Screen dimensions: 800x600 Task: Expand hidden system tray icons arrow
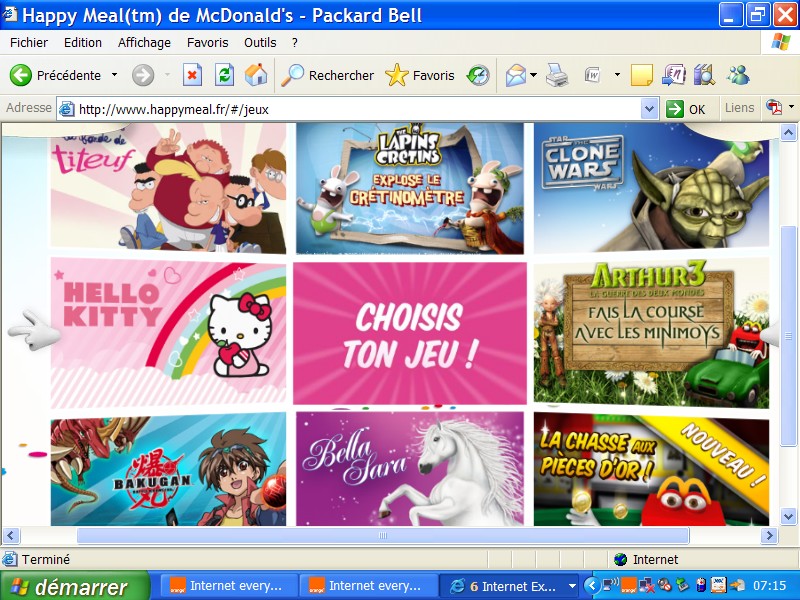click(x=591, y=585)
